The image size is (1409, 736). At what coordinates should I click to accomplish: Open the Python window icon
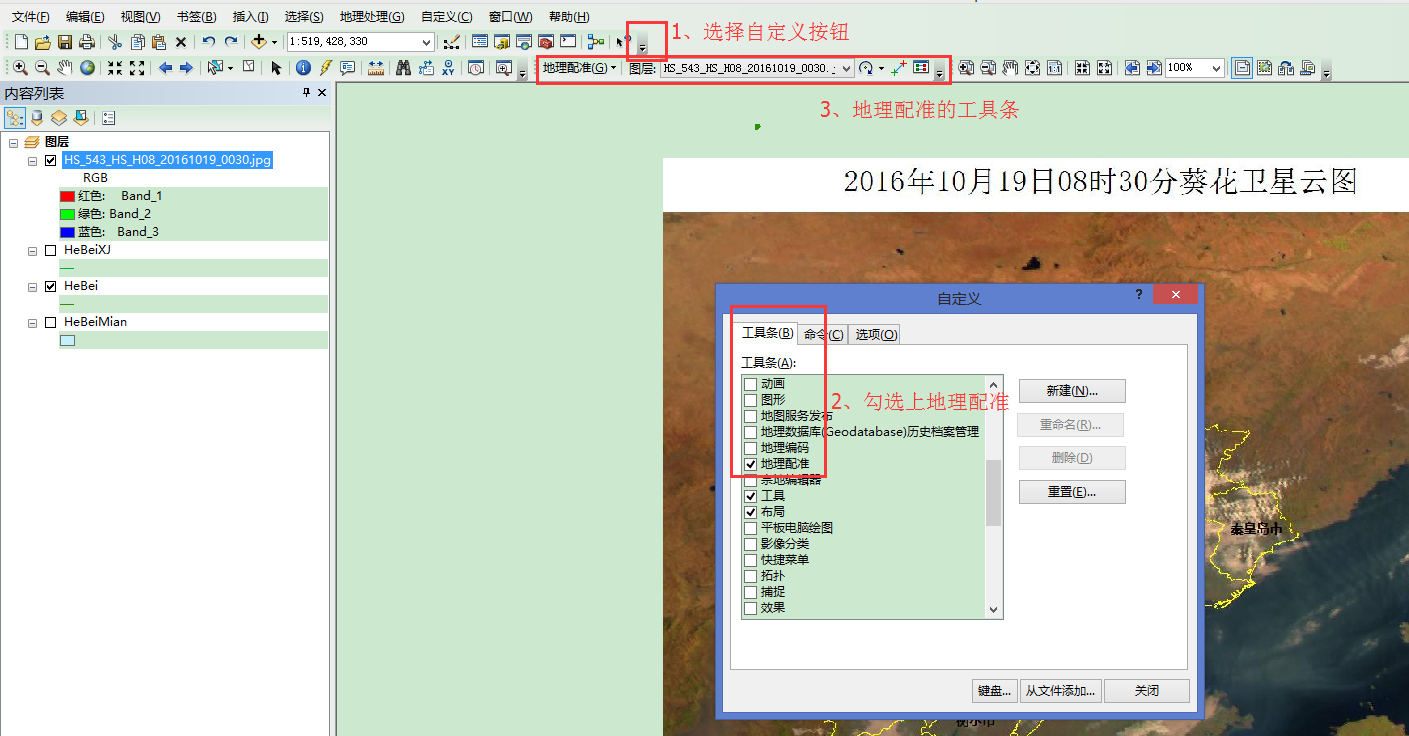pyautogui.click(x=568, y=42)
